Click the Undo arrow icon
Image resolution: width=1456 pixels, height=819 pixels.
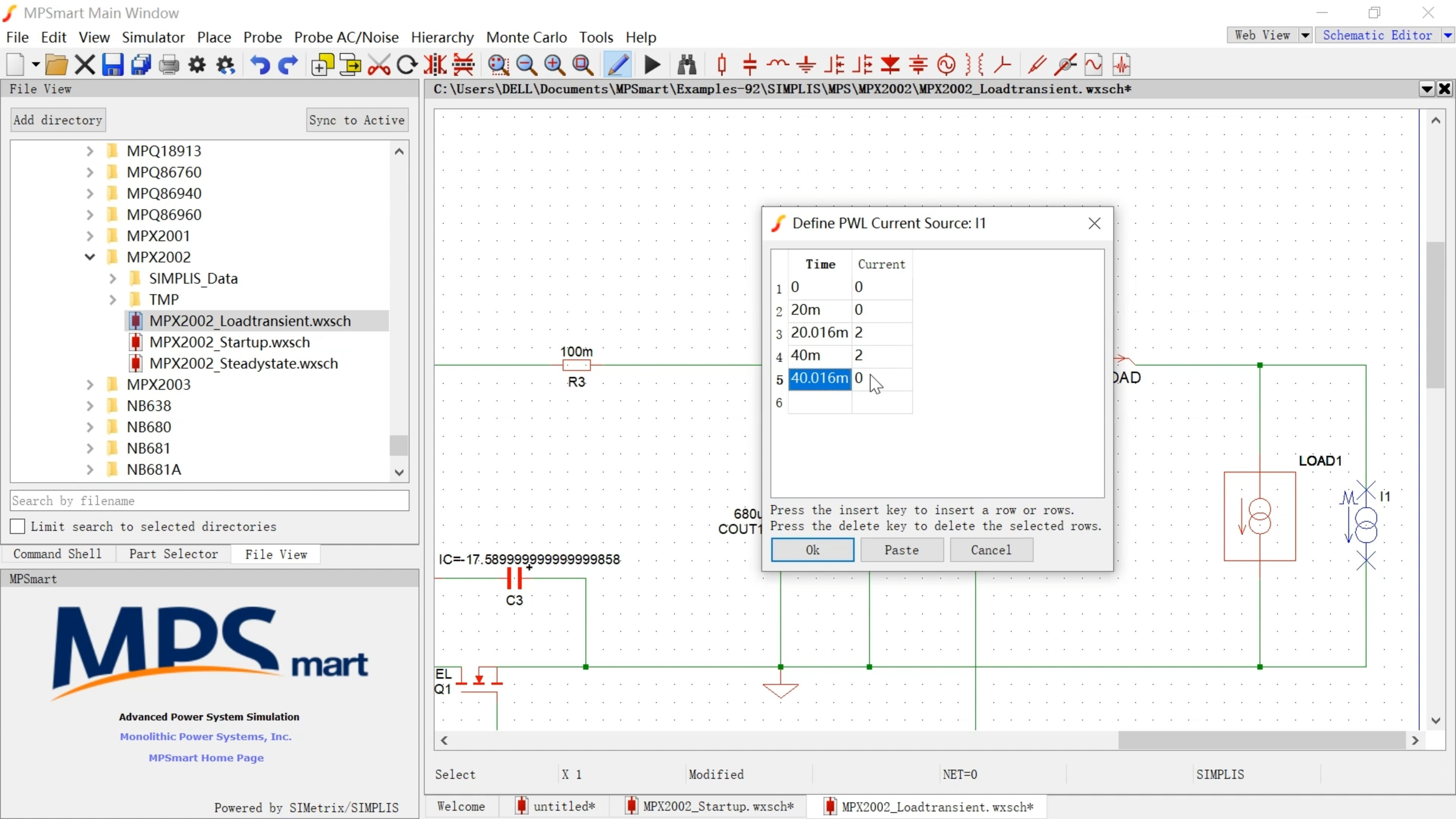(x=260, y=65)
